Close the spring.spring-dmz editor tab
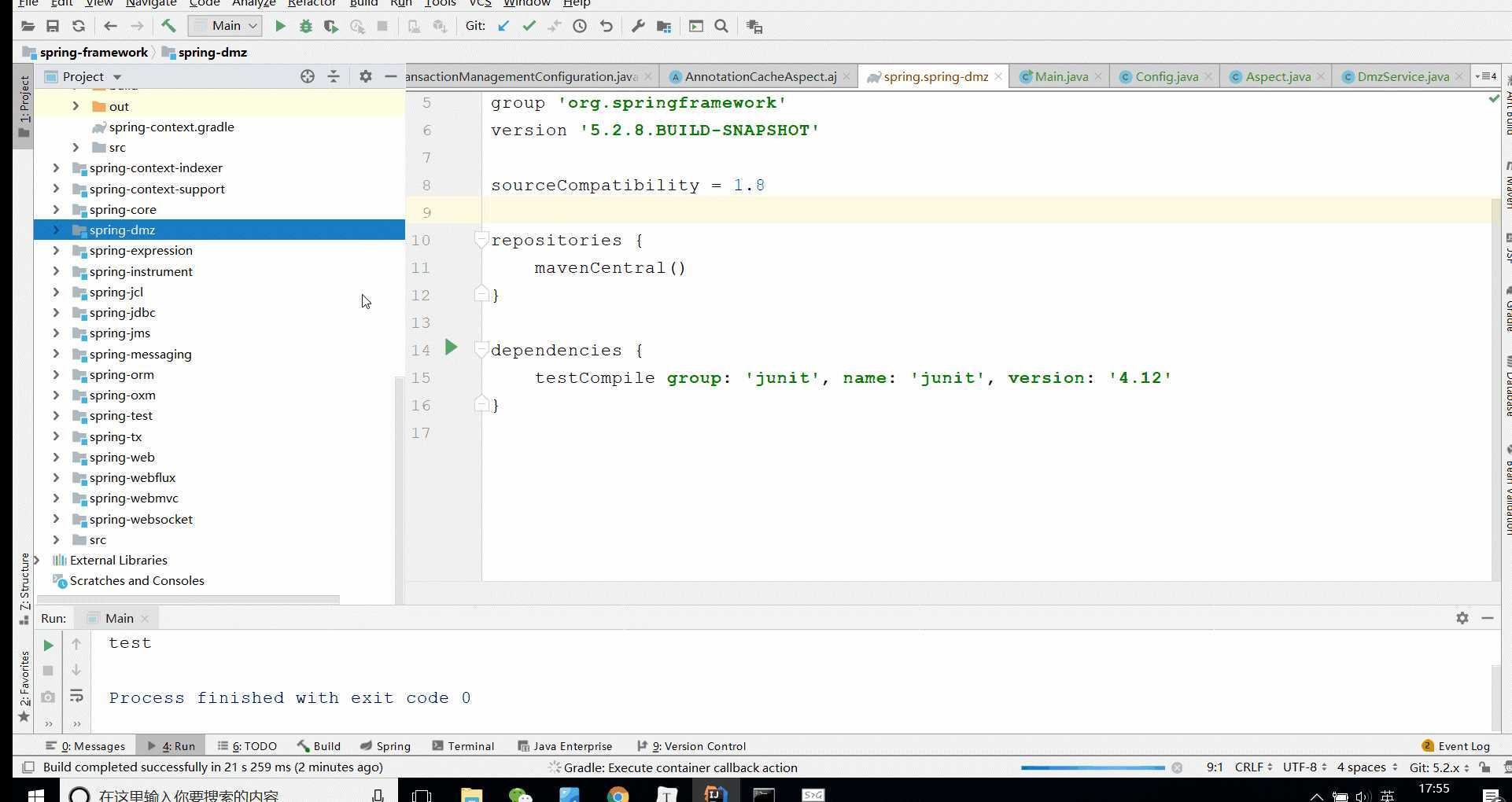This screenshot has height=802, width=1512. [998, 76]
